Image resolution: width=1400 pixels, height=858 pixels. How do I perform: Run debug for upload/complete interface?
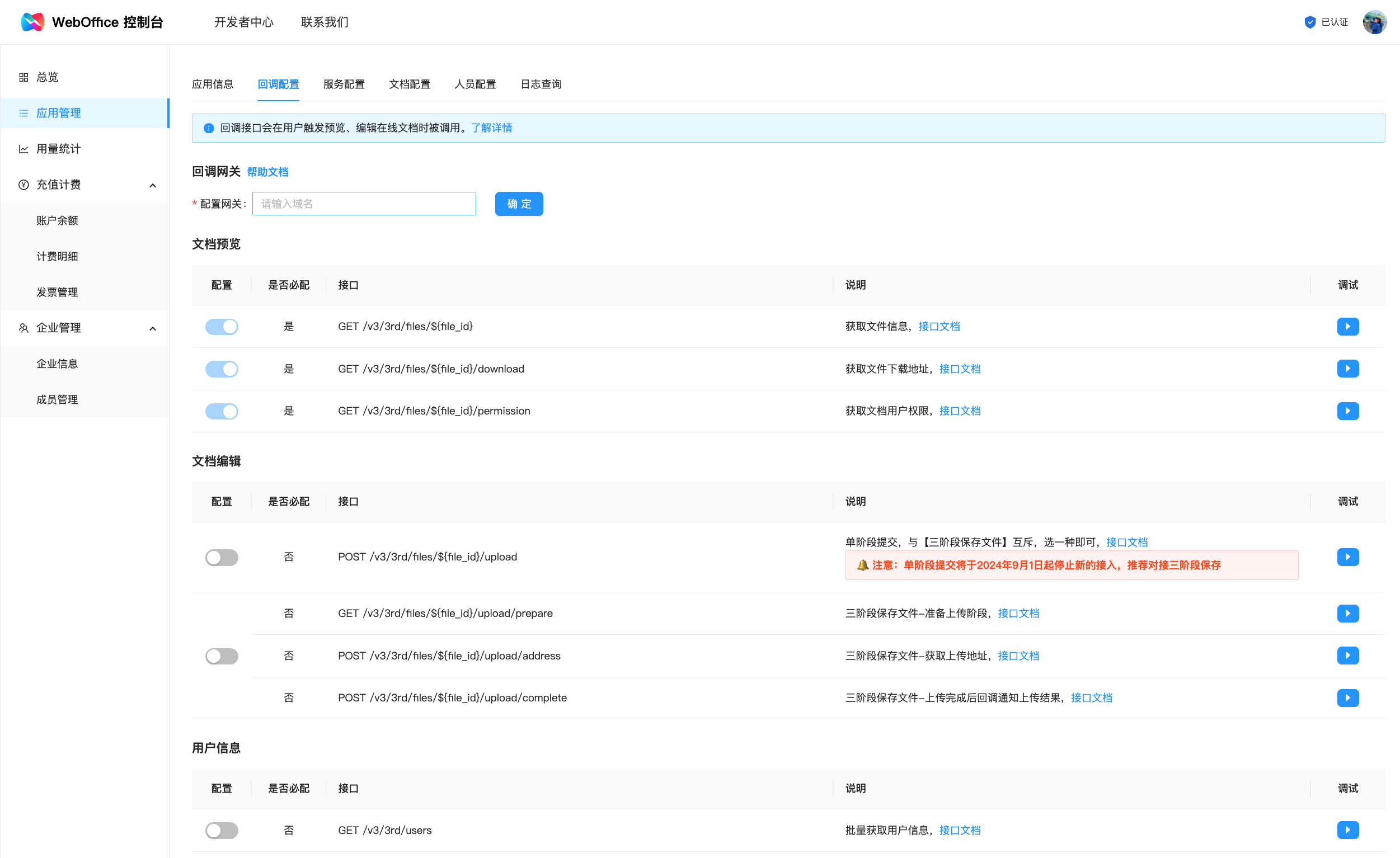pos(1347,697)
